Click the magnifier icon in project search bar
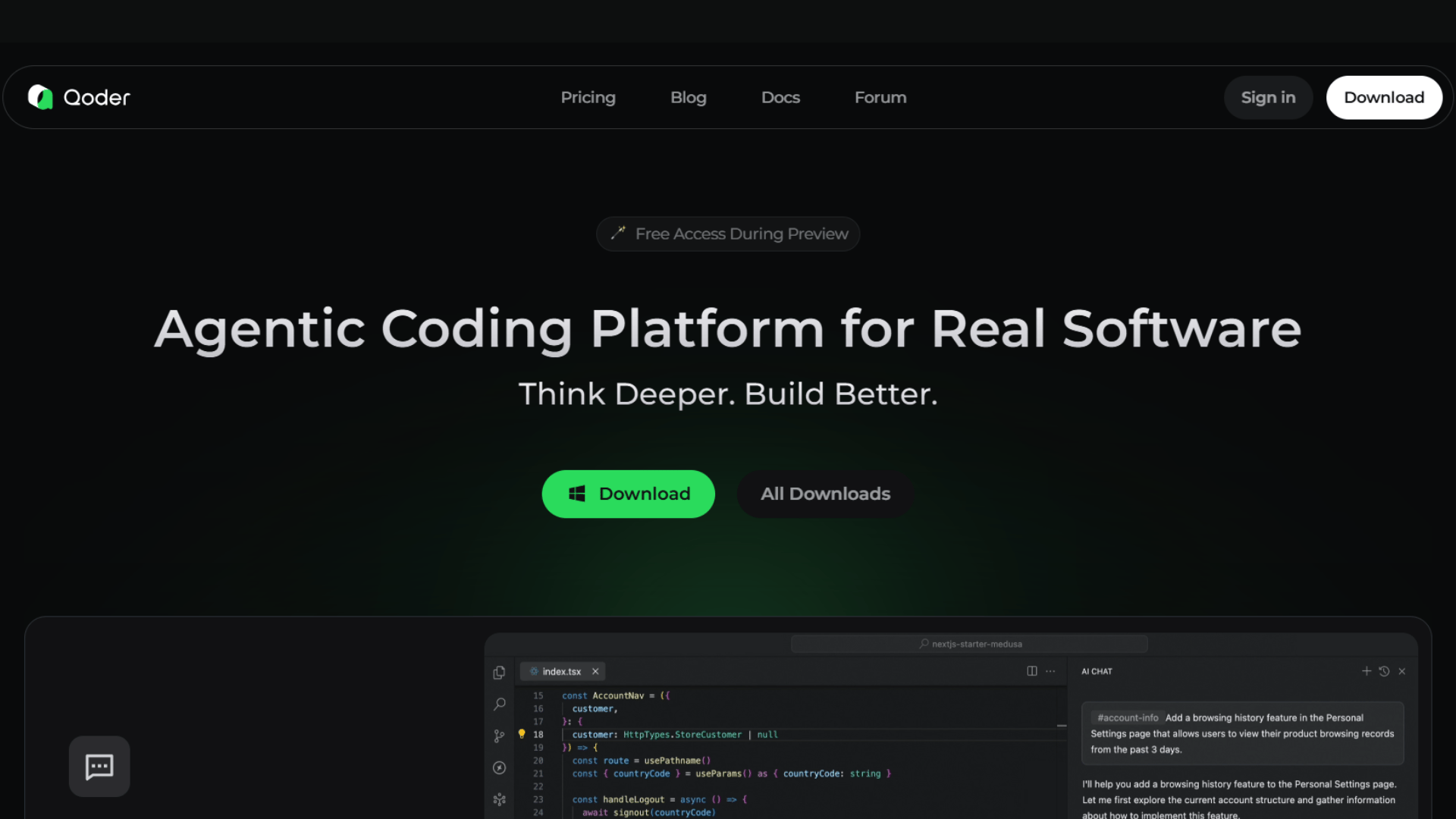The image size is (1456, 819). (x=924, y=644)
